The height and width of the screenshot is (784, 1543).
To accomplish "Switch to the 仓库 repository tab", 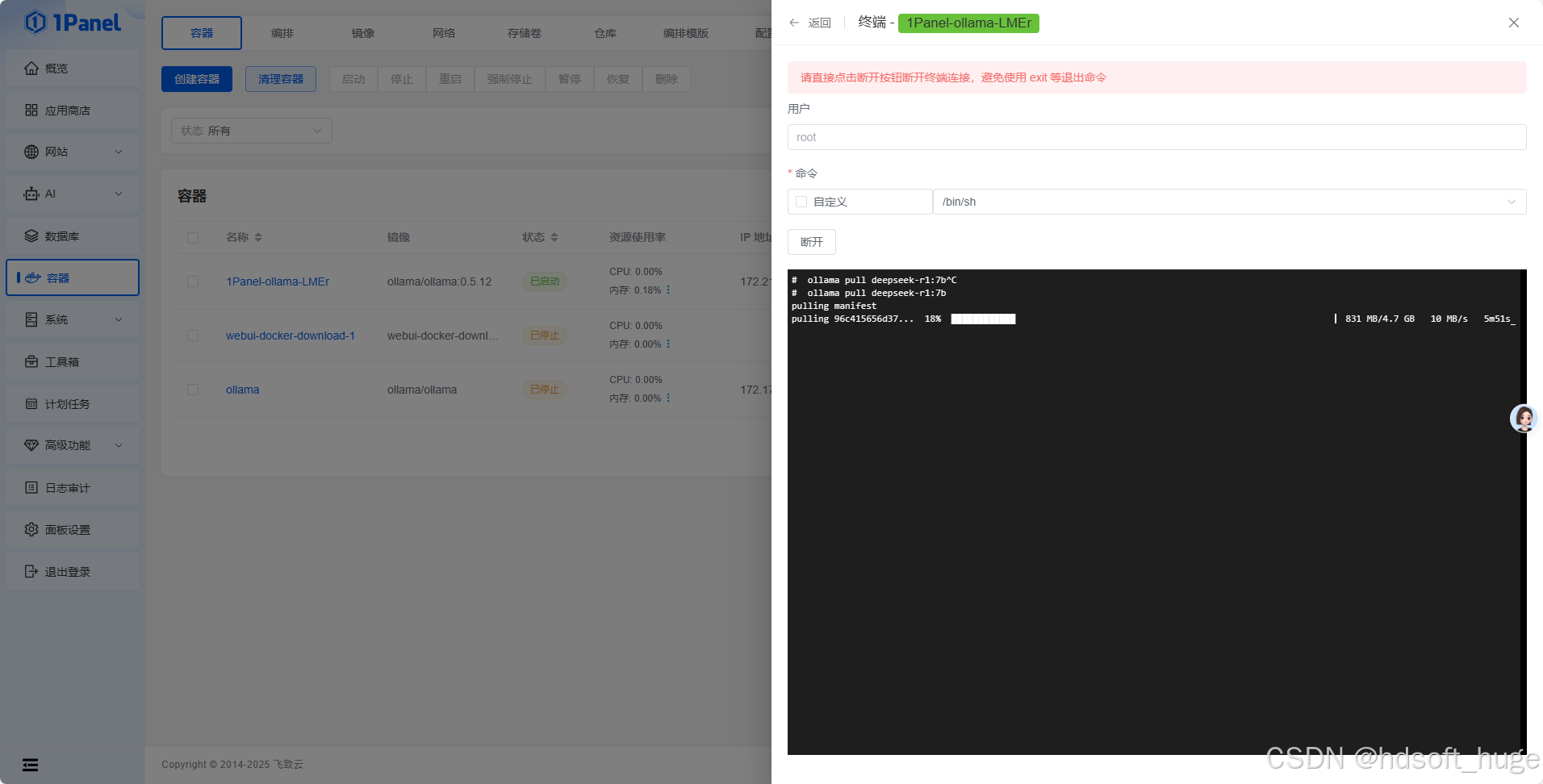I will click(605, 33).
